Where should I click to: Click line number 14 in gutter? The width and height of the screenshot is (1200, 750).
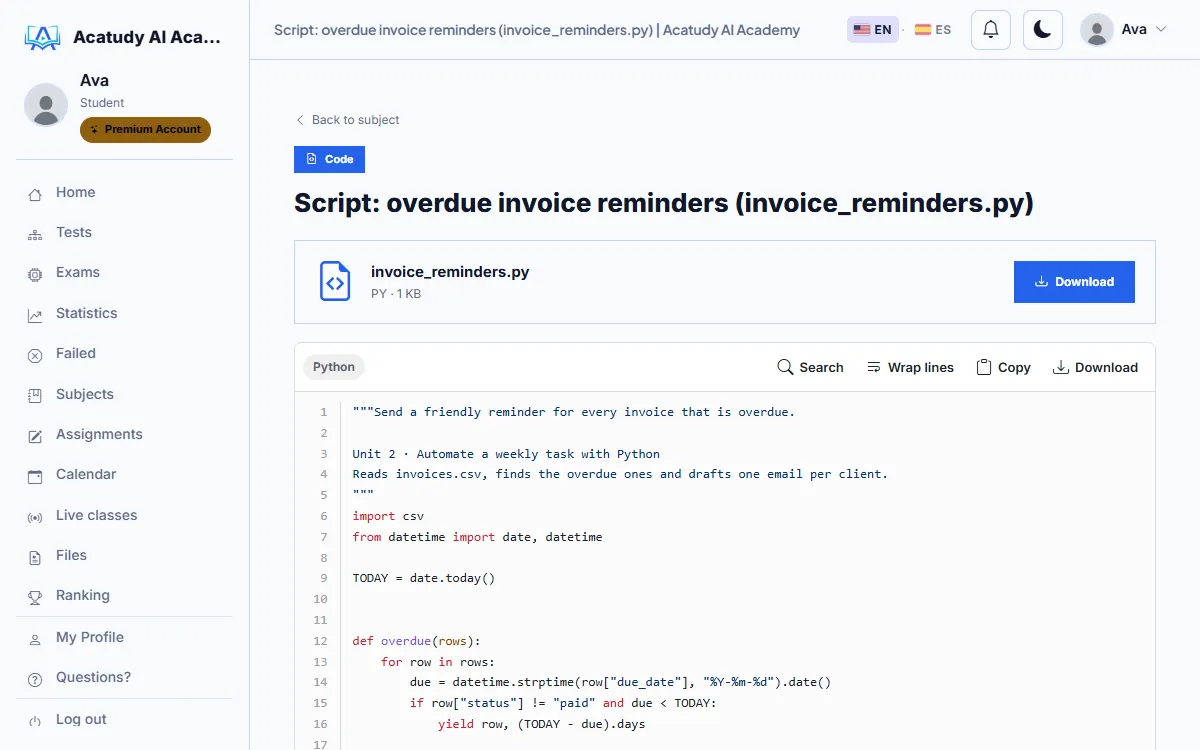coord(320,682)
